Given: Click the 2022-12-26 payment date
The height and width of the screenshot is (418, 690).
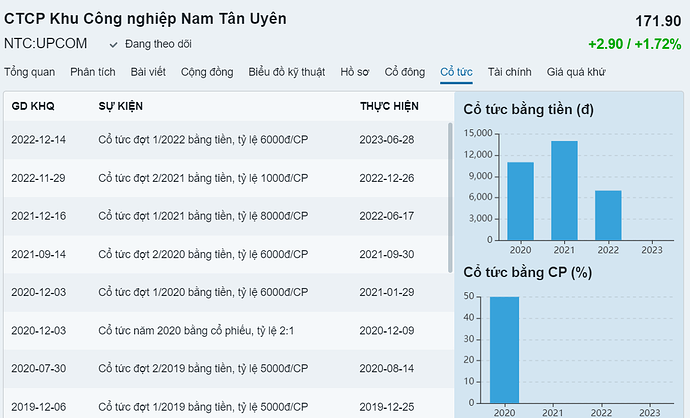Looking at the screenshot, I should tap(387, 178).
